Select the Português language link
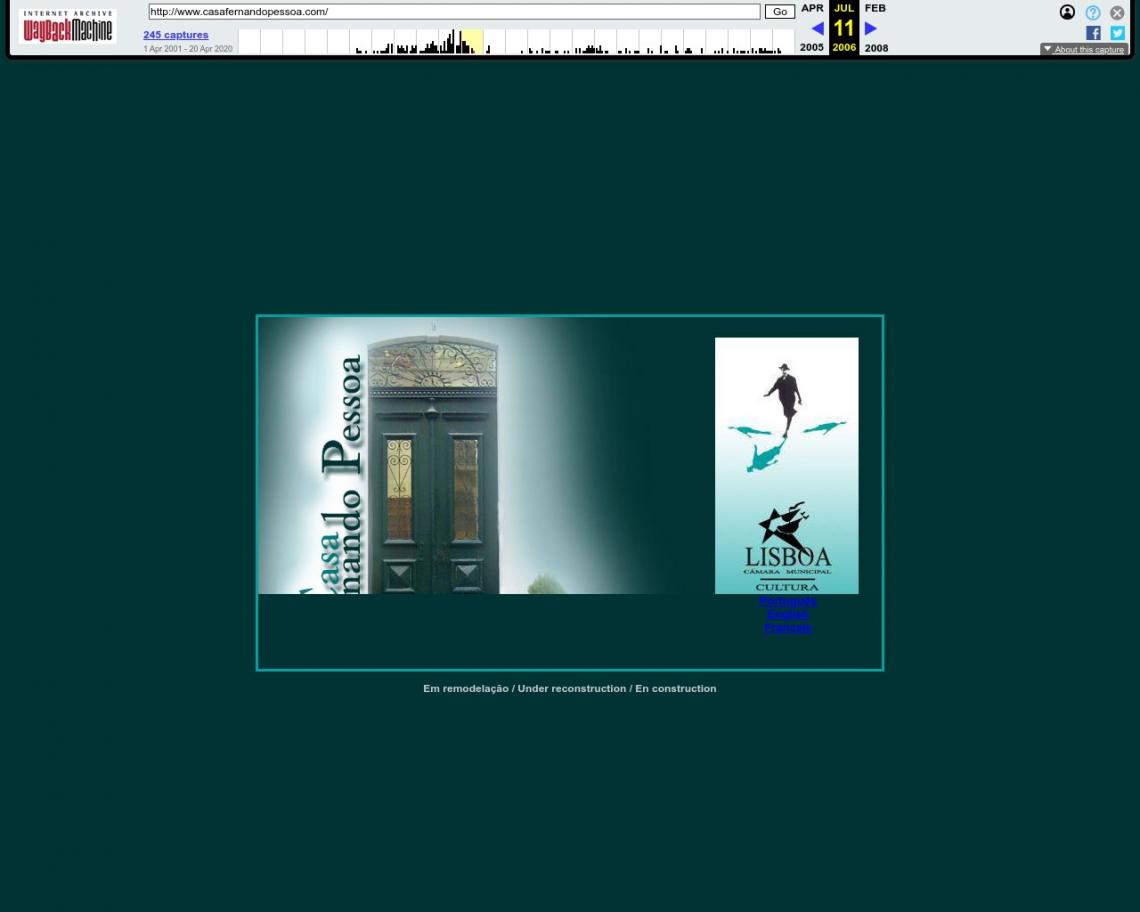The height and width of the screenshot is (912, 1140). coord(787,601)
